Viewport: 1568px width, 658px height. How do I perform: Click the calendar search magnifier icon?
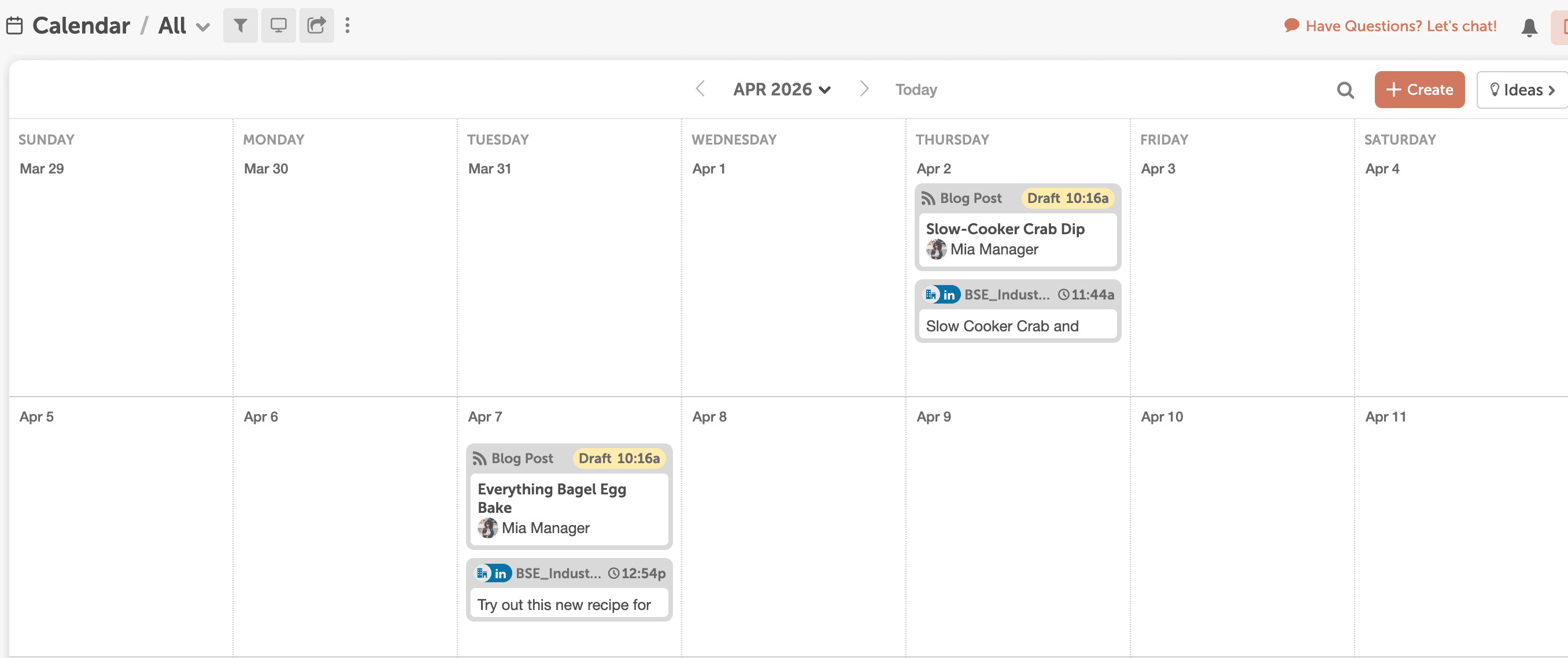point(1345,90)
